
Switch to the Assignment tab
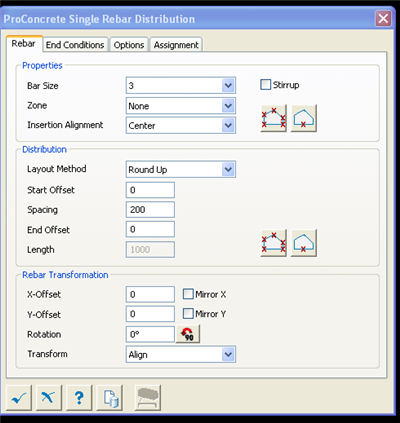click(x=176, y=45)
